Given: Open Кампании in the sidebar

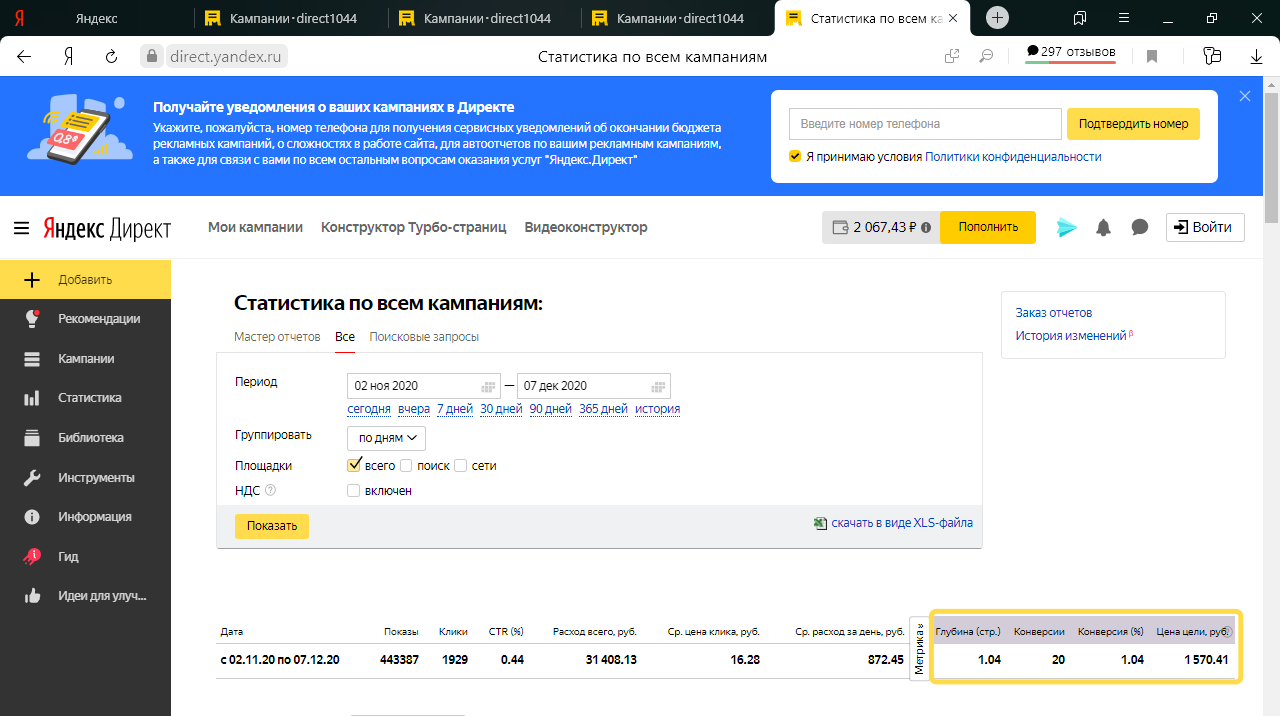Looking at the screenshot, I should click(85, 358).
